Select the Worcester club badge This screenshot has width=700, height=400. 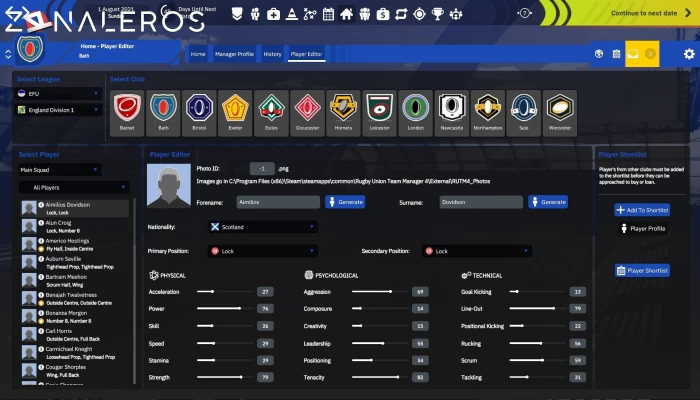(560, 113)
